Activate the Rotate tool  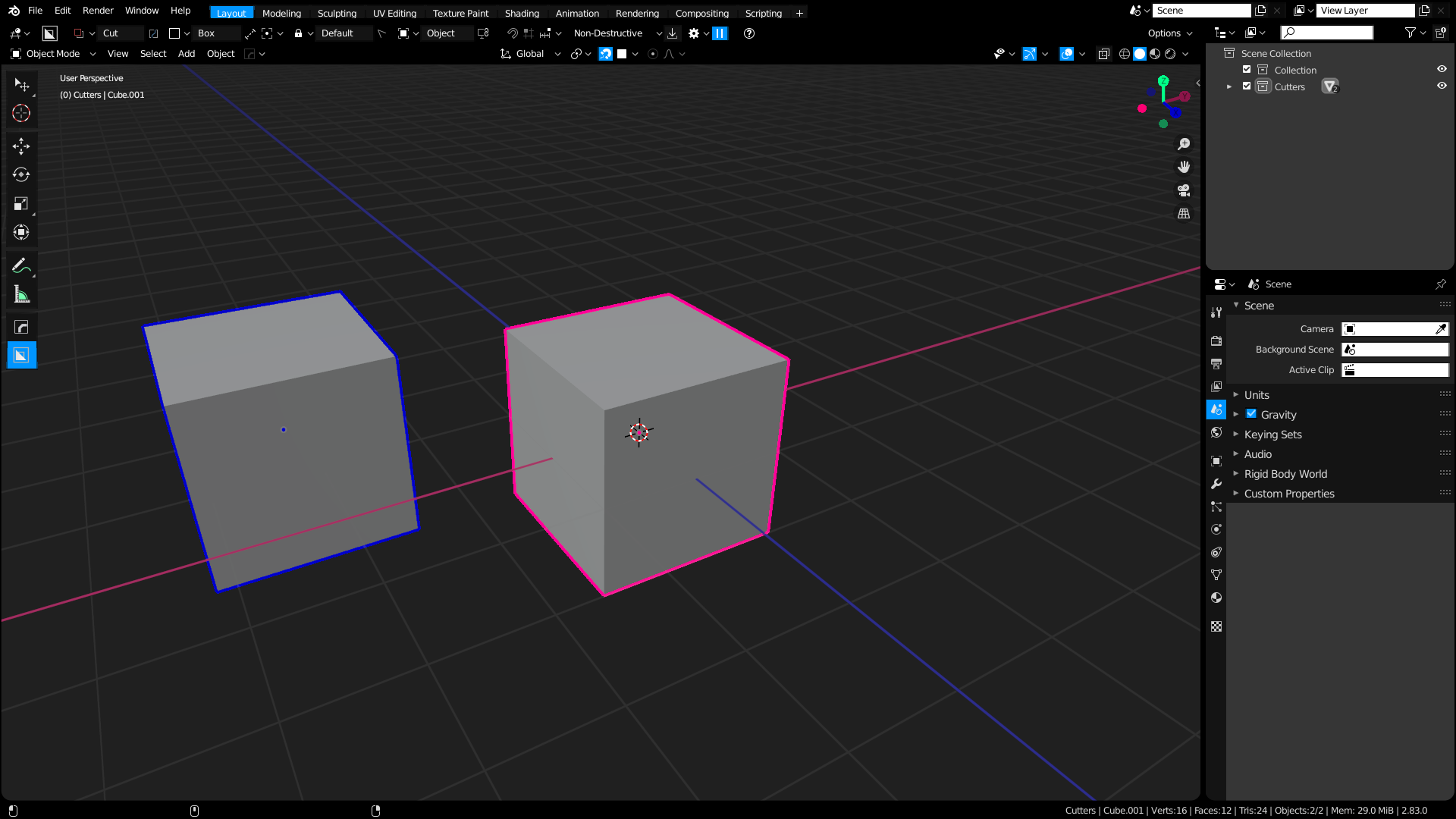[x=21, y=174]
